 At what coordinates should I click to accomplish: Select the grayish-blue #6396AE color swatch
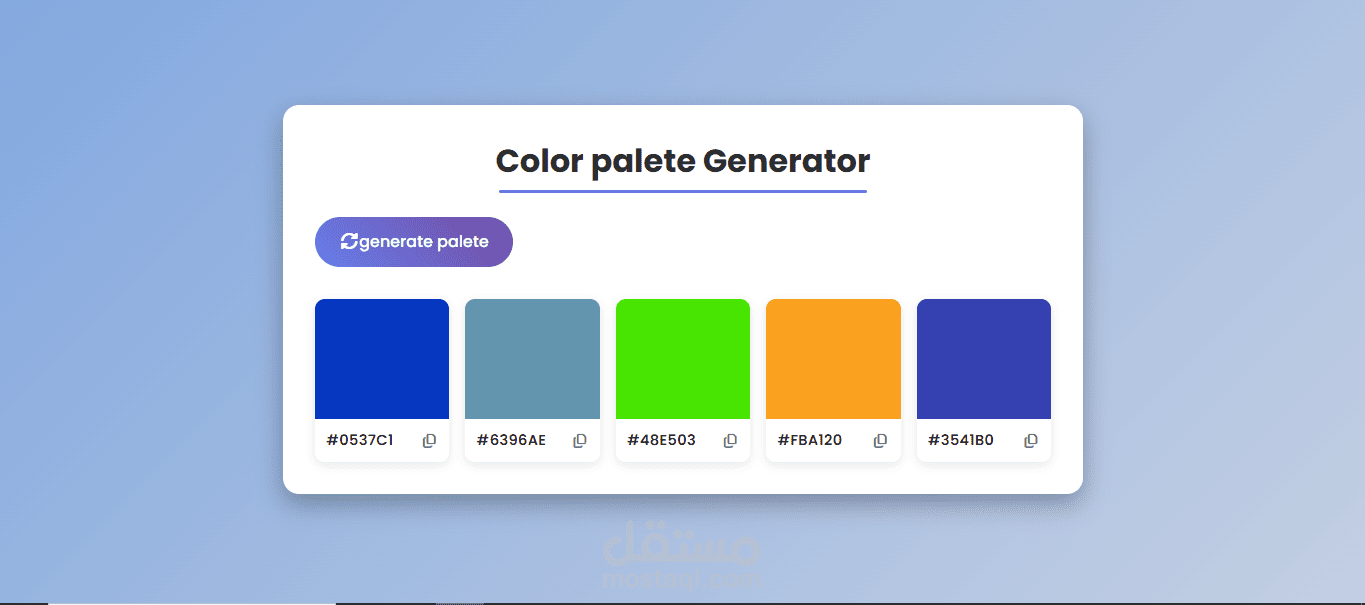tap(532, 358)
